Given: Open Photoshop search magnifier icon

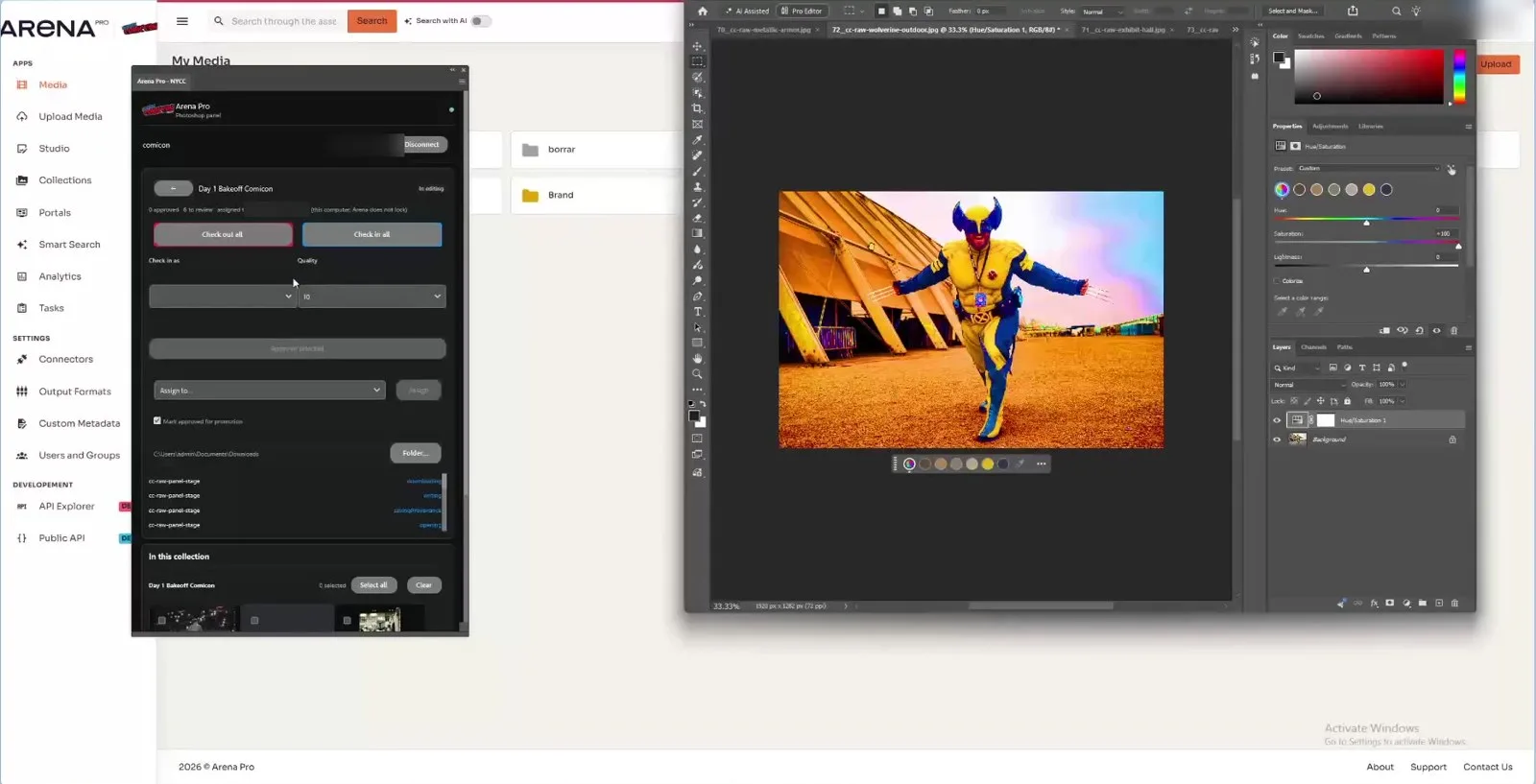Looking at the screenshot, I should (x=1396, y=11).
